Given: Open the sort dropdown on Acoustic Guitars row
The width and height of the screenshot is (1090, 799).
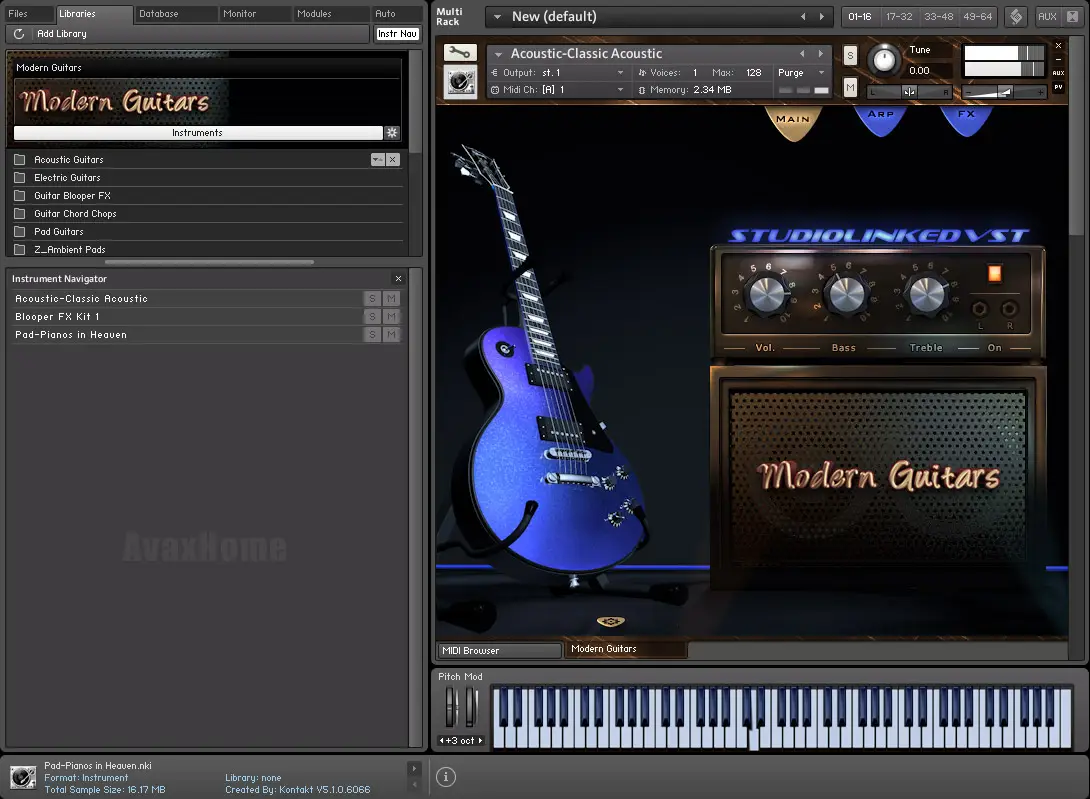Looking at the screenshot, I should [377, 159].
